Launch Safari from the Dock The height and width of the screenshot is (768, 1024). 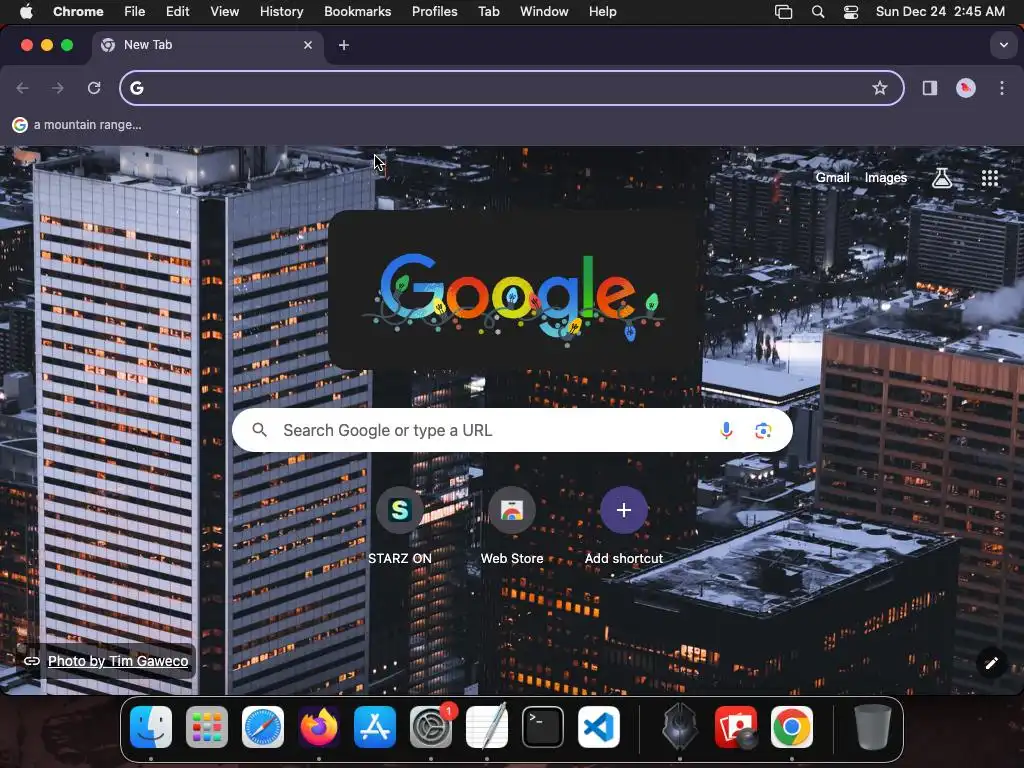tap(263, 727)
